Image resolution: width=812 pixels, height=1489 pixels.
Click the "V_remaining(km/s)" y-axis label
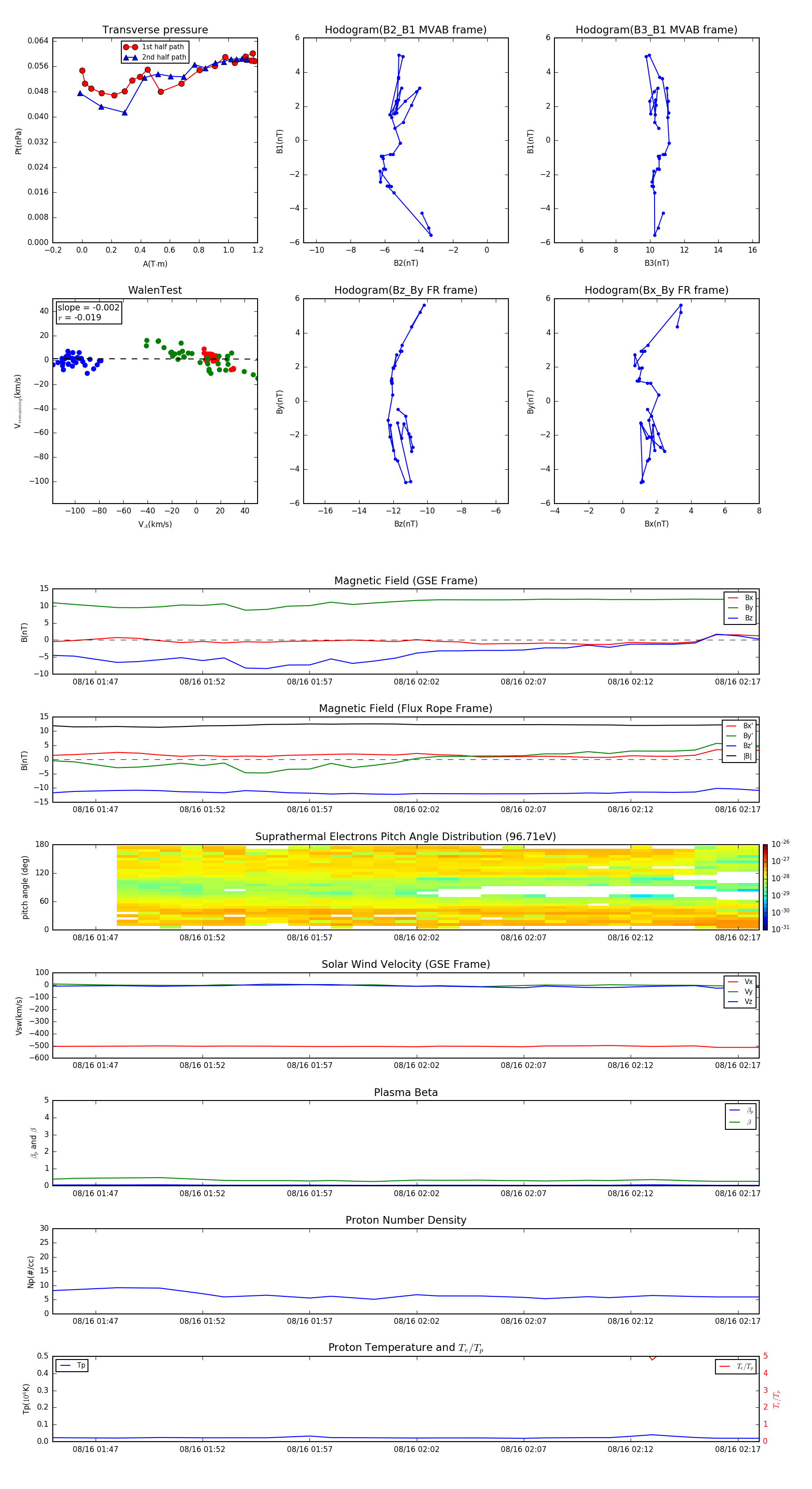[18, 402]
